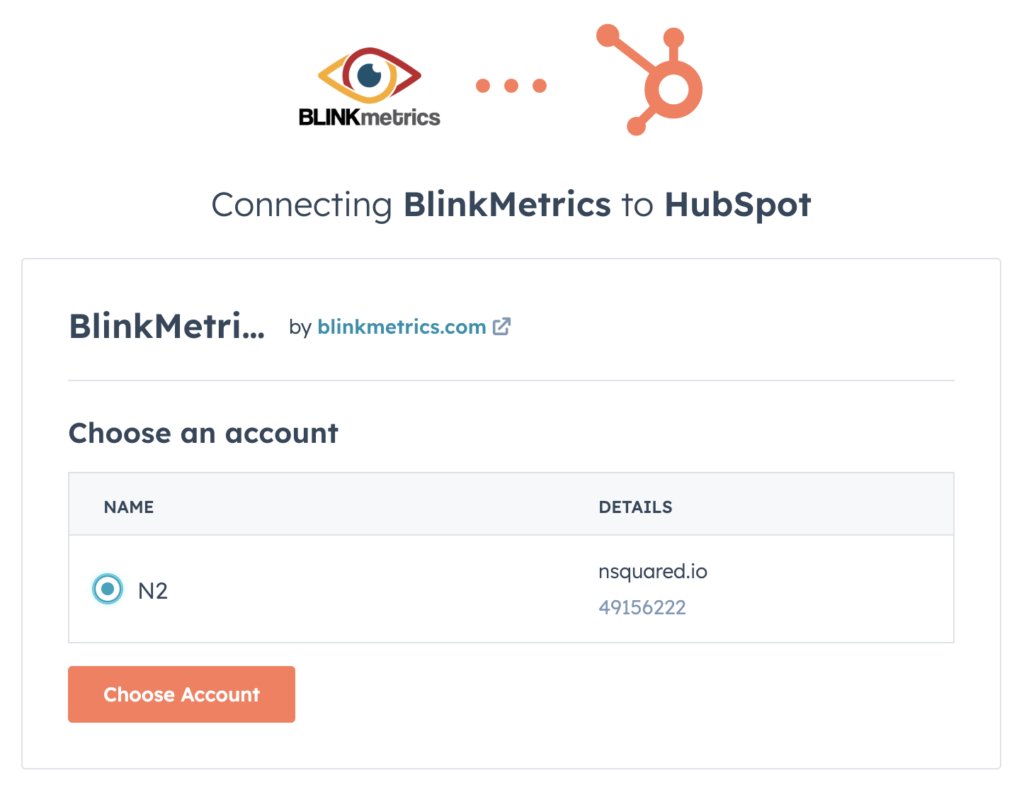Click the leftmost orange connector dot
The width and height of the screenshot is (1024, 795).
pos(483,85)
